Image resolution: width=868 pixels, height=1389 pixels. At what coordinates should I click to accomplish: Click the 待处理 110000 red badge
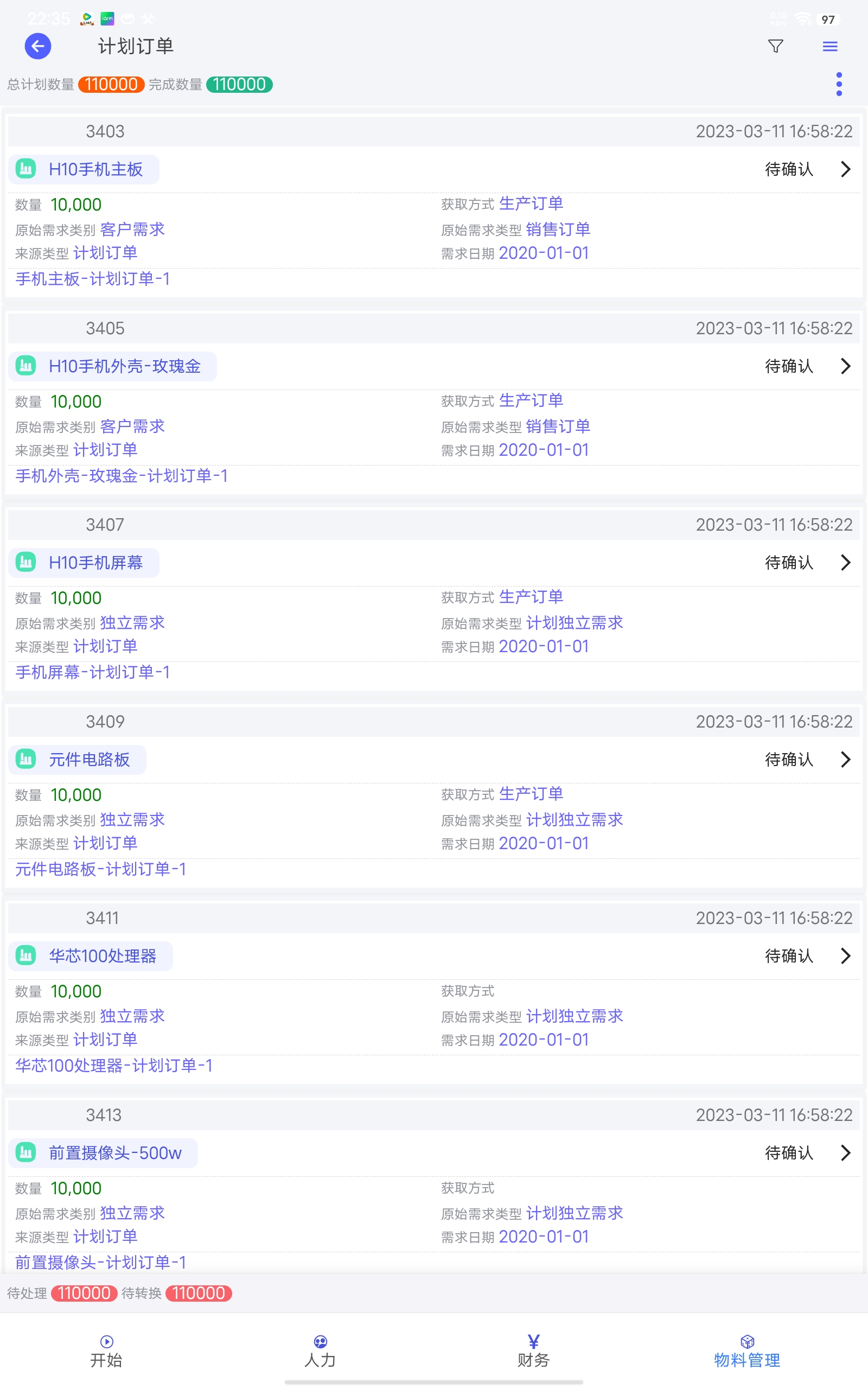coord(84,1293)
